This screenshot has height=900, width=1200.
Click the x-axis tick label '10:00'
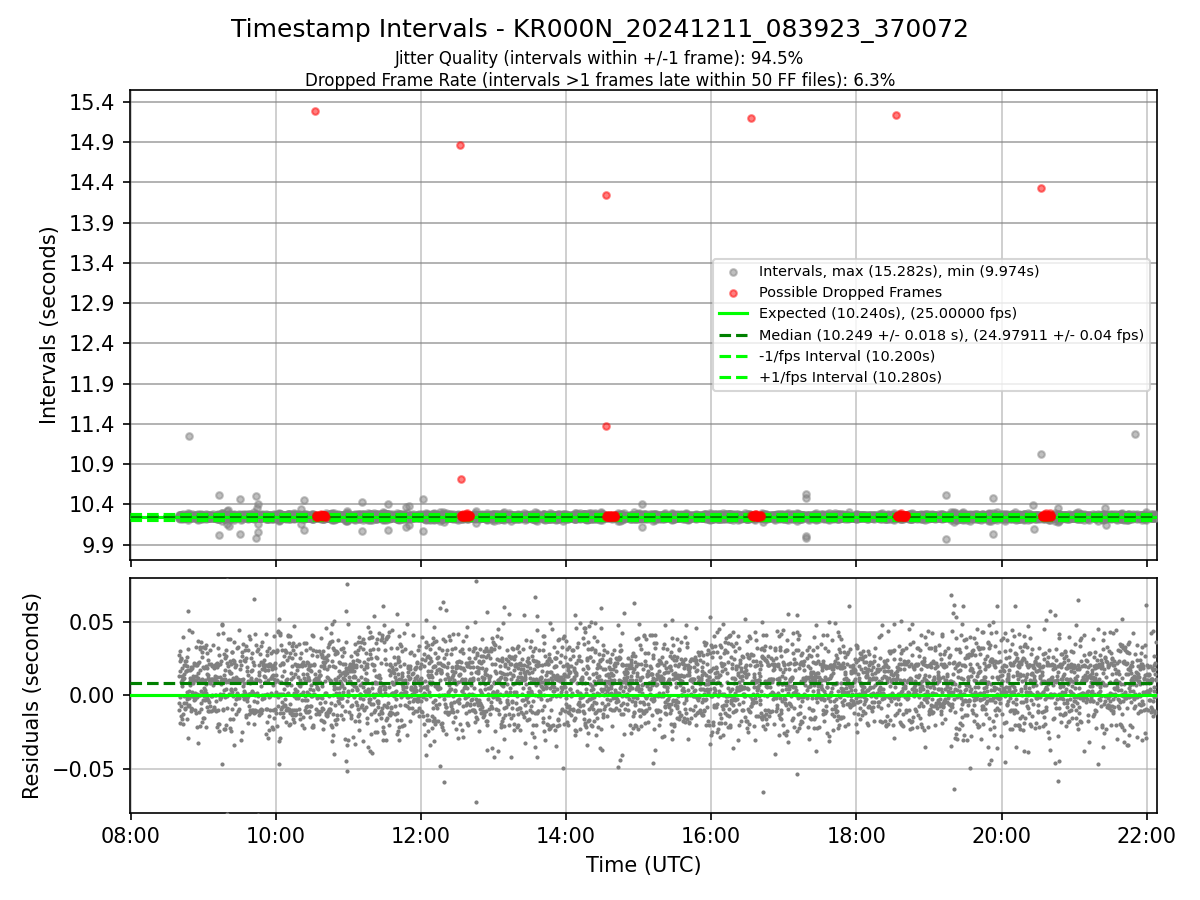276,835
